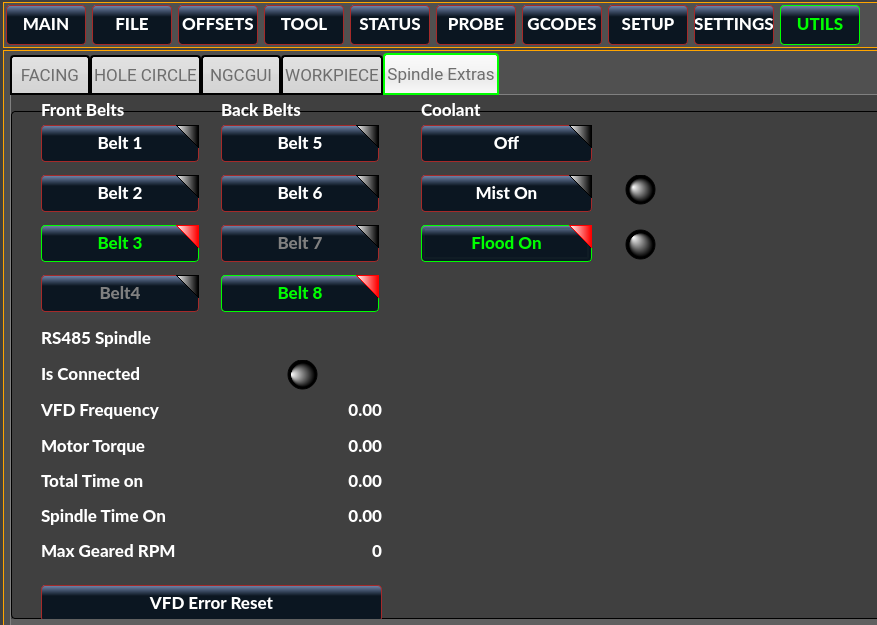Click the Total Time on value
This screenshot has height=625, width=877.
click(x=365, y=481)
